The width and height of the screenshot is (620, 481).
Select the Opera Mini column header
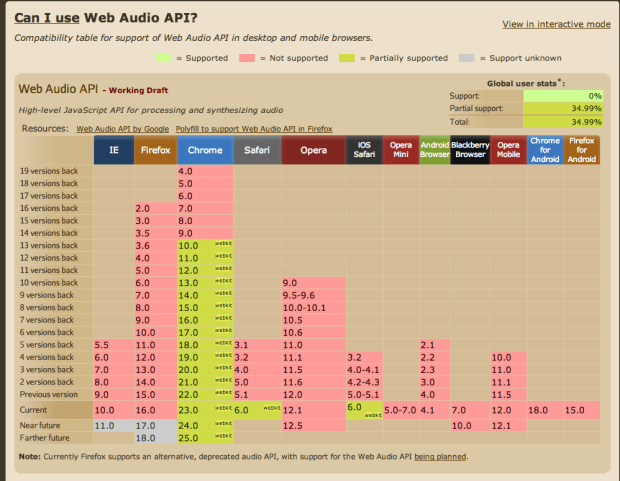(401, 151)
